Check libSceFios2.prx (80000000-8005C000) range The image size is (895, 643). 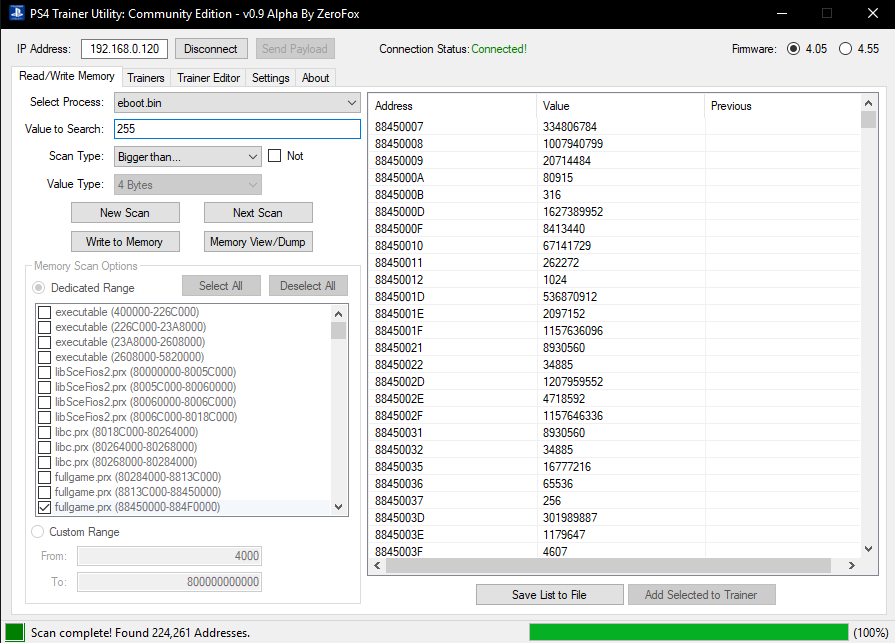(x=45, y=373)
